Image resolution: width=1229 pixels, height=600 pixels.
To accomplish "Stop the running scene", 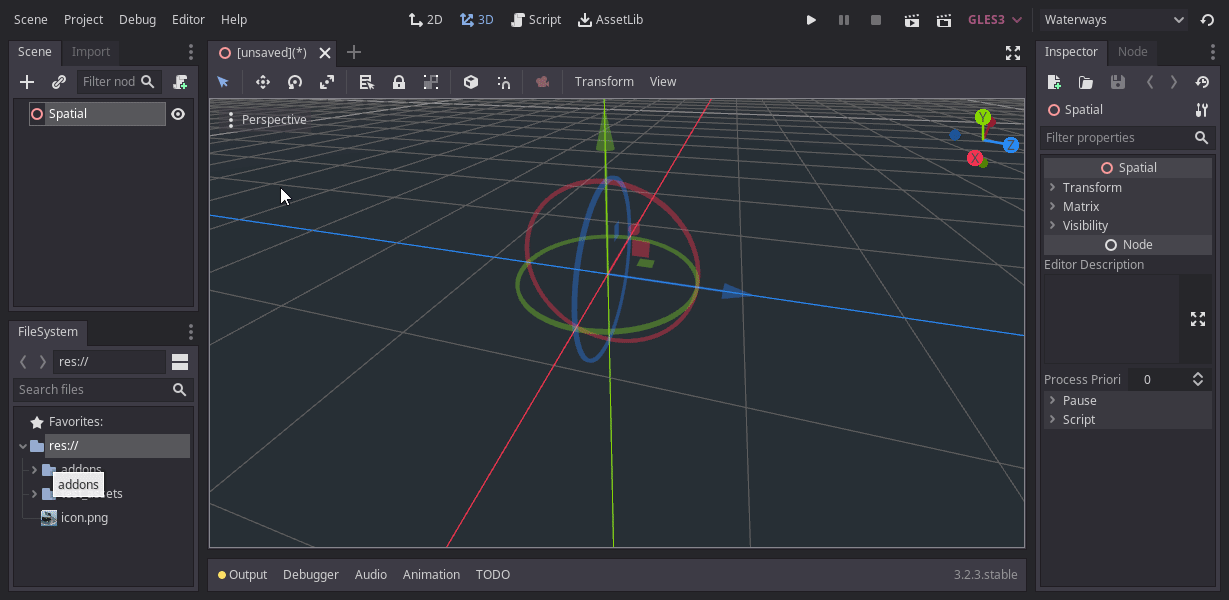I will click(x=876, y=20).
